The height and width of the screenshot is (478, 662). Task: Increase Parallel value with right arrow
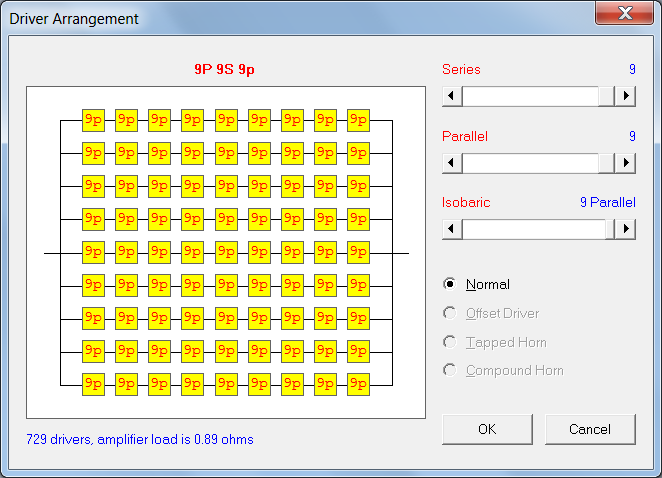625,163
